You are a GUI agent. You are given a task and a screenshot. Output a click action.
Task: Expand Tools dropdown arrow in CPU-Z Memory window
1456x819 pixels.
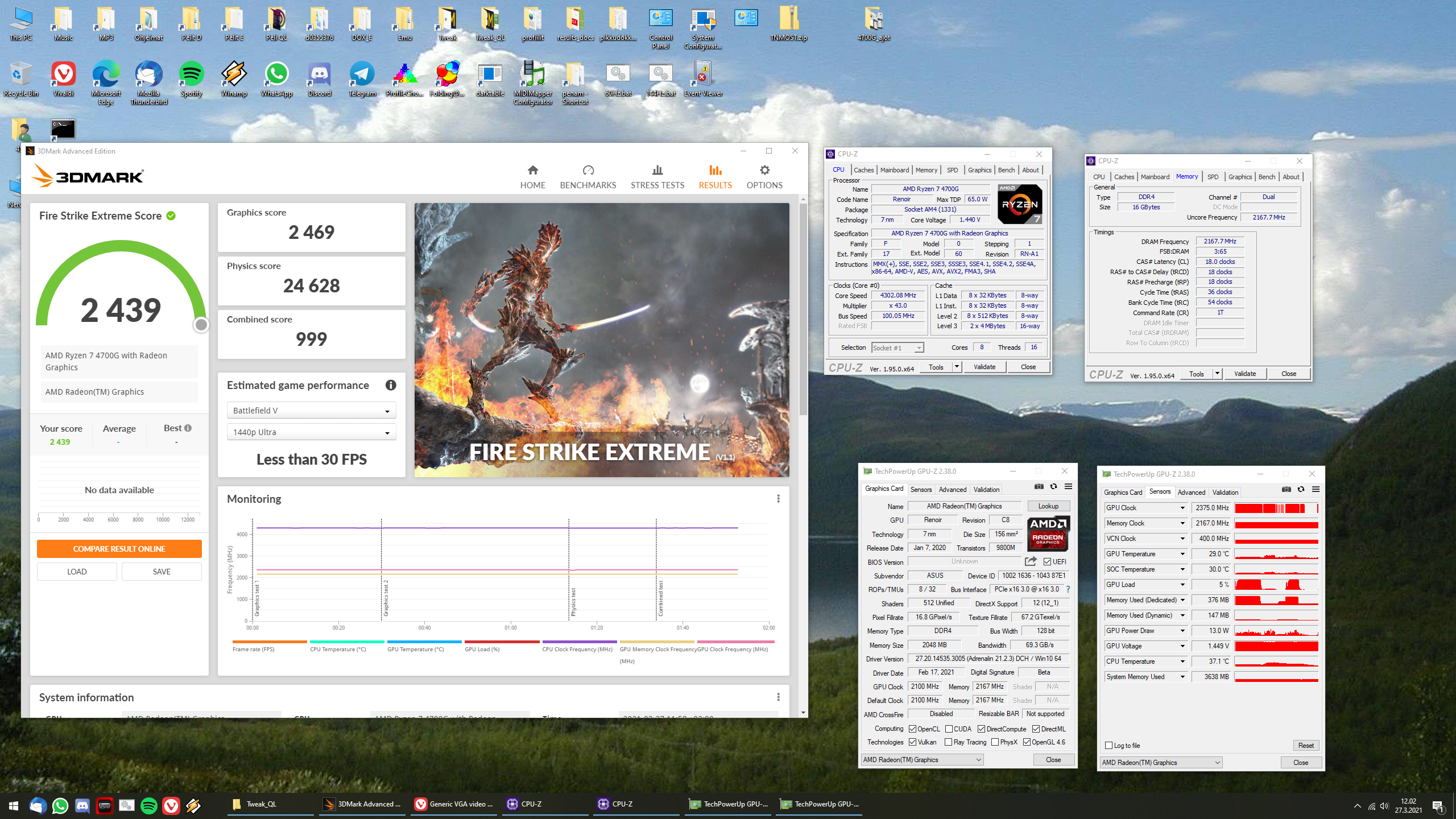point(1217,374)
